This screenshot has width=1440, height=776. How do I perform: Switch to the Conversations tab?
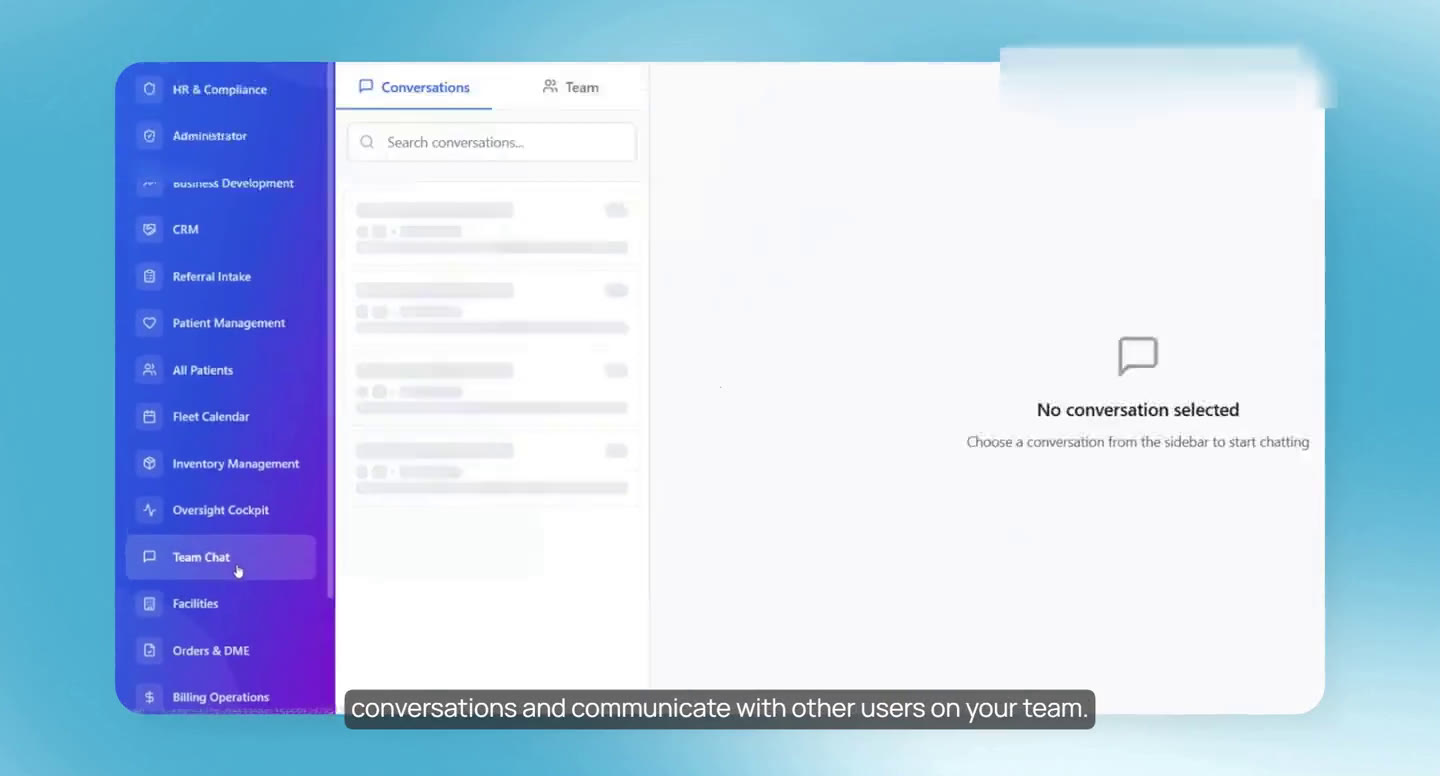(414, 87)
